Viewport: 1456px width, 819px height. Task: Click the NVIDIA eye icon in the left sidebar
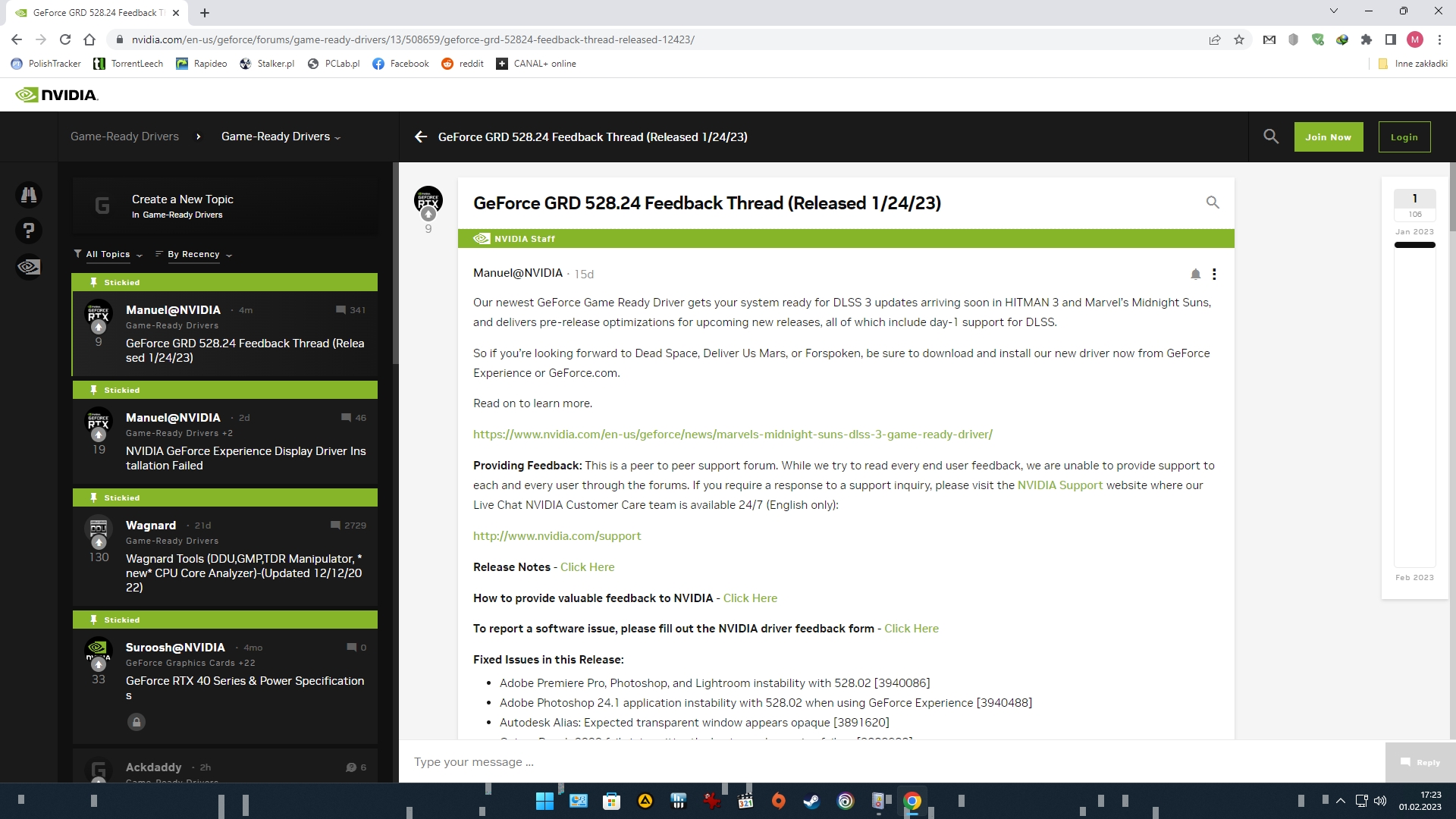[29, 267]
